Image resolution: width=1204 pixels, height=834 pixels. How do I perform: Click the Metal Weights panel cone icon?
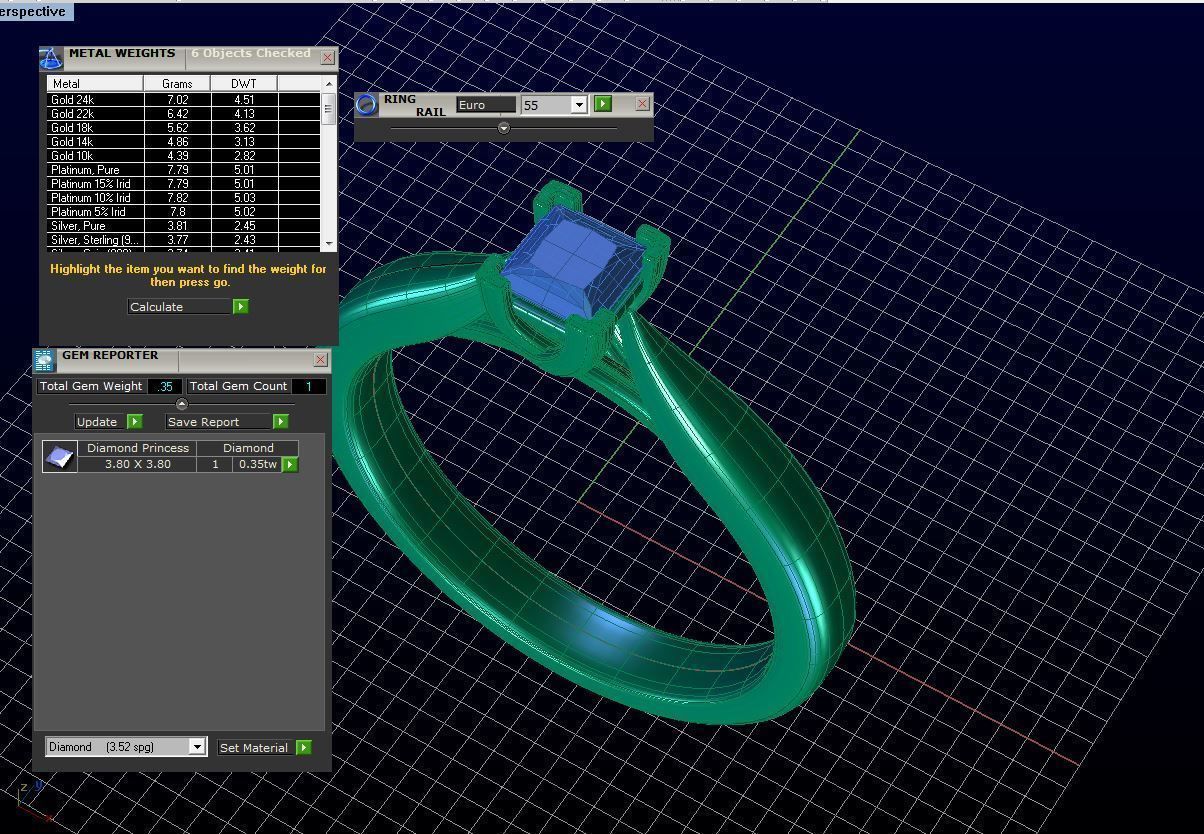pyautogui.click(x=51, y=59)
